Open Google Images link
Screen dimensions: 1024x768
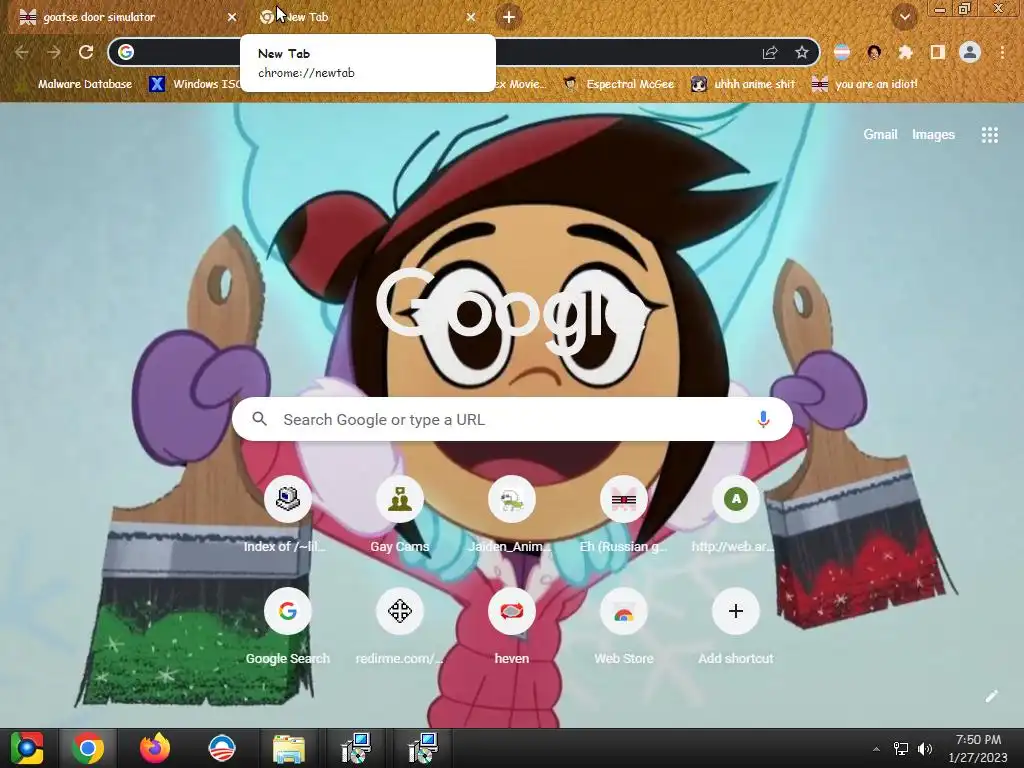point(933,135)
